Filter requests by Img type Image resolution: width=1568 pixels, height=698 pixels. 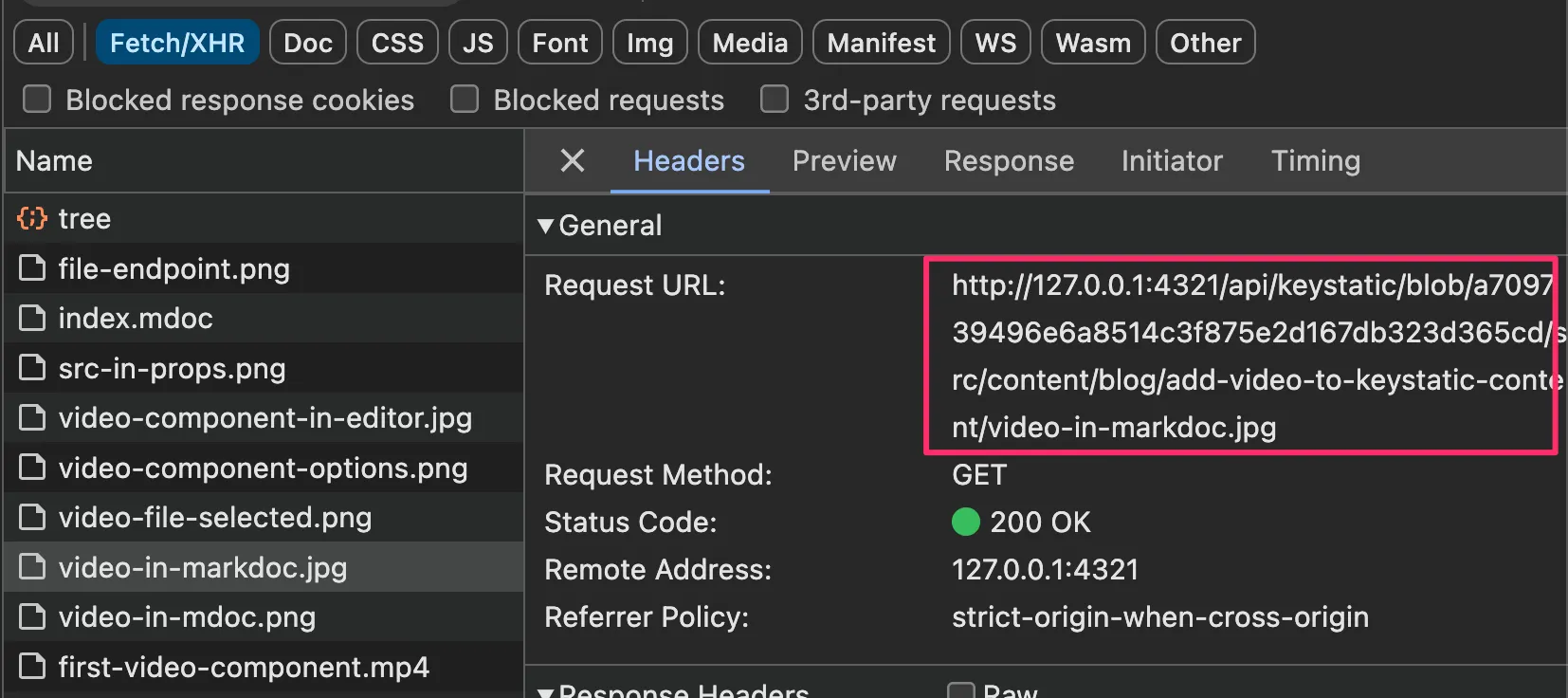coord(649,44)
